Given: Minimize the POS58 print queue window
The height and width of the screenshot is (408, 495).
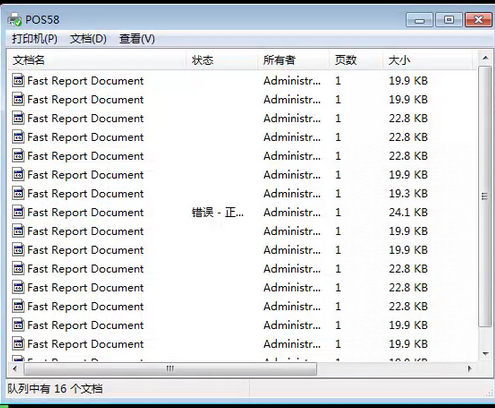Looking at the screenshot, I should pos(419,20).
